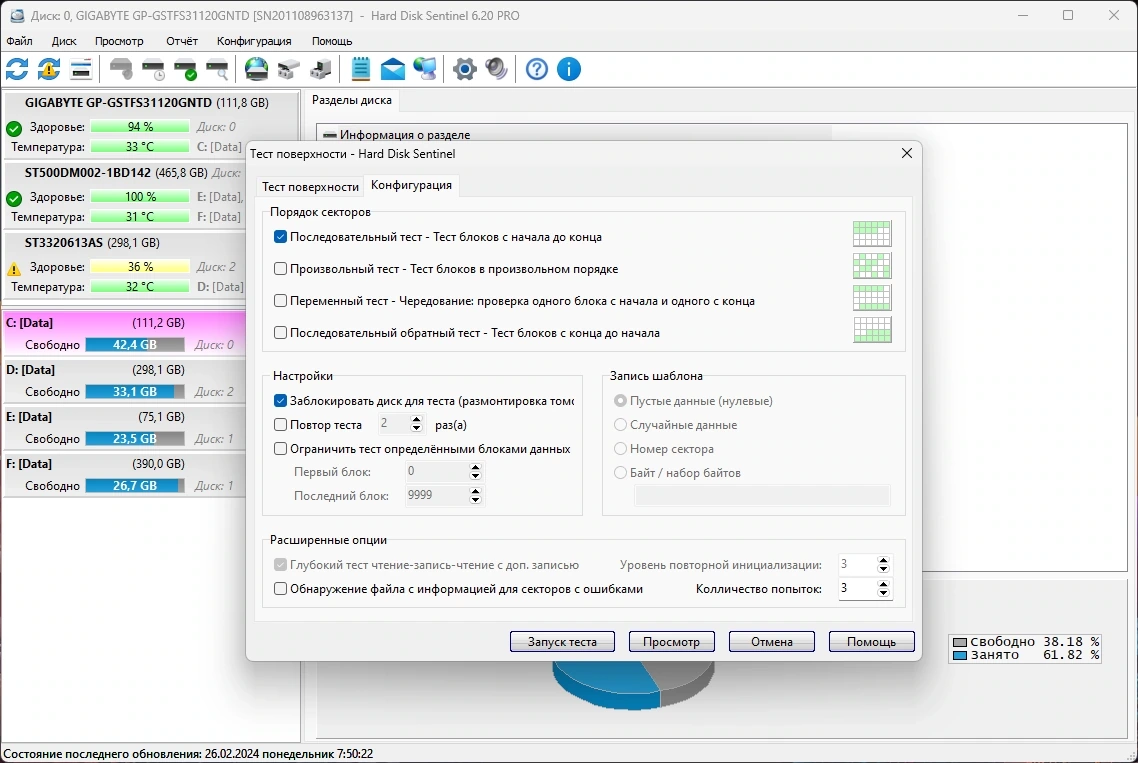1138x763 pixels.
Task: Open the 'Просмотр' menu
Action: [x=119, y=41]
